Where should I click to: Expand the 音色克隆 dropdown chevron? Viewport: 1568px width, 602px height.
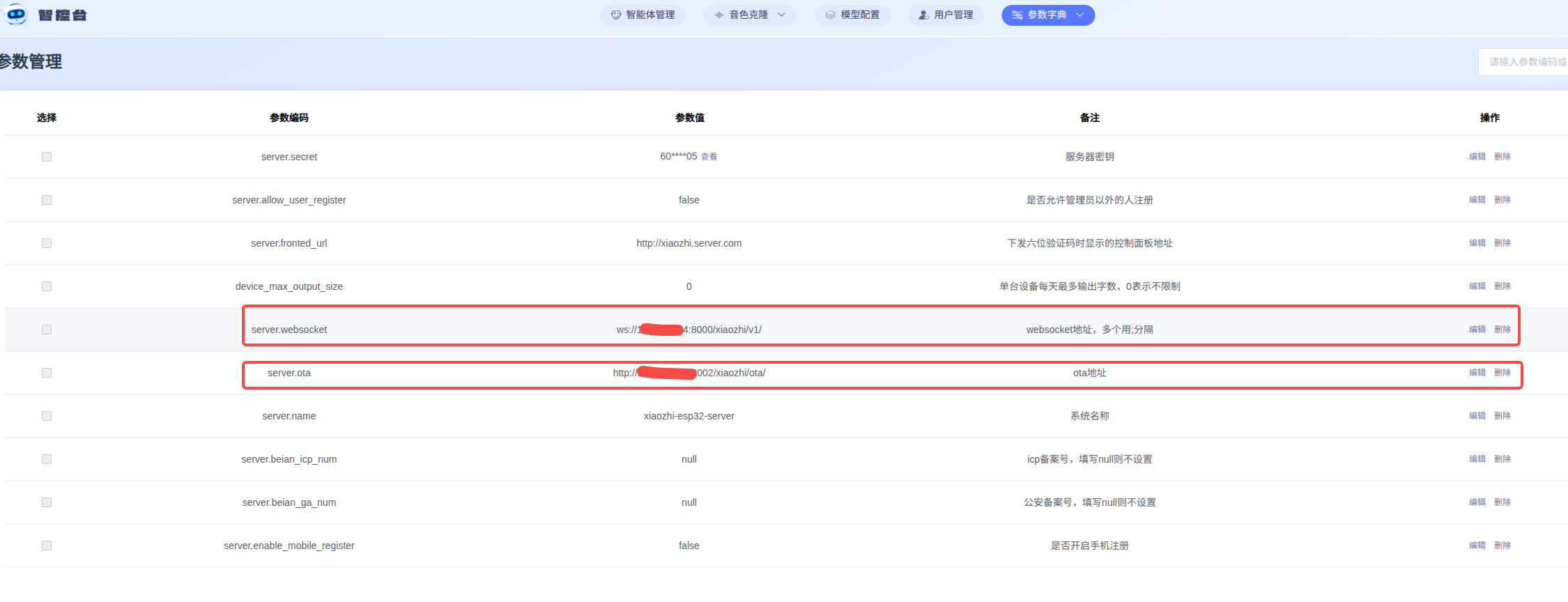coord(781,15)
